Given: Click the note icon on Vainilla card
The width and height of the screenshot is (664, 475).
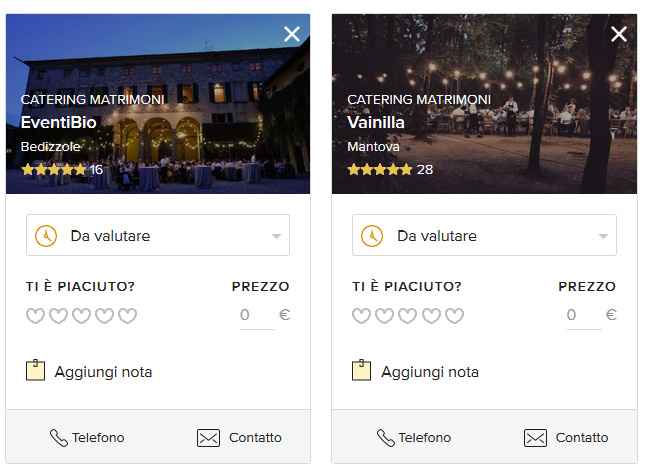Looking at the screenshot, I should click(x=362, y=371).
